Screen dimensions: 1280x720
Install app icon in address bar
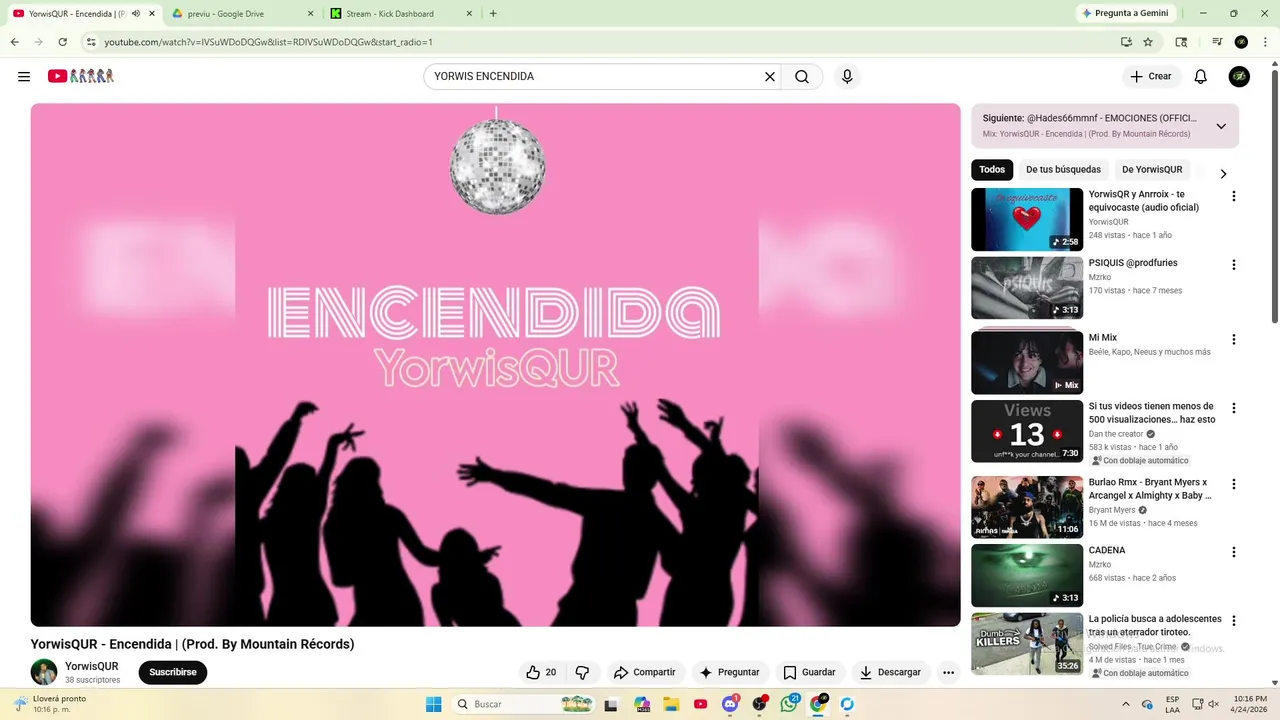click(x=1127, y=42)
